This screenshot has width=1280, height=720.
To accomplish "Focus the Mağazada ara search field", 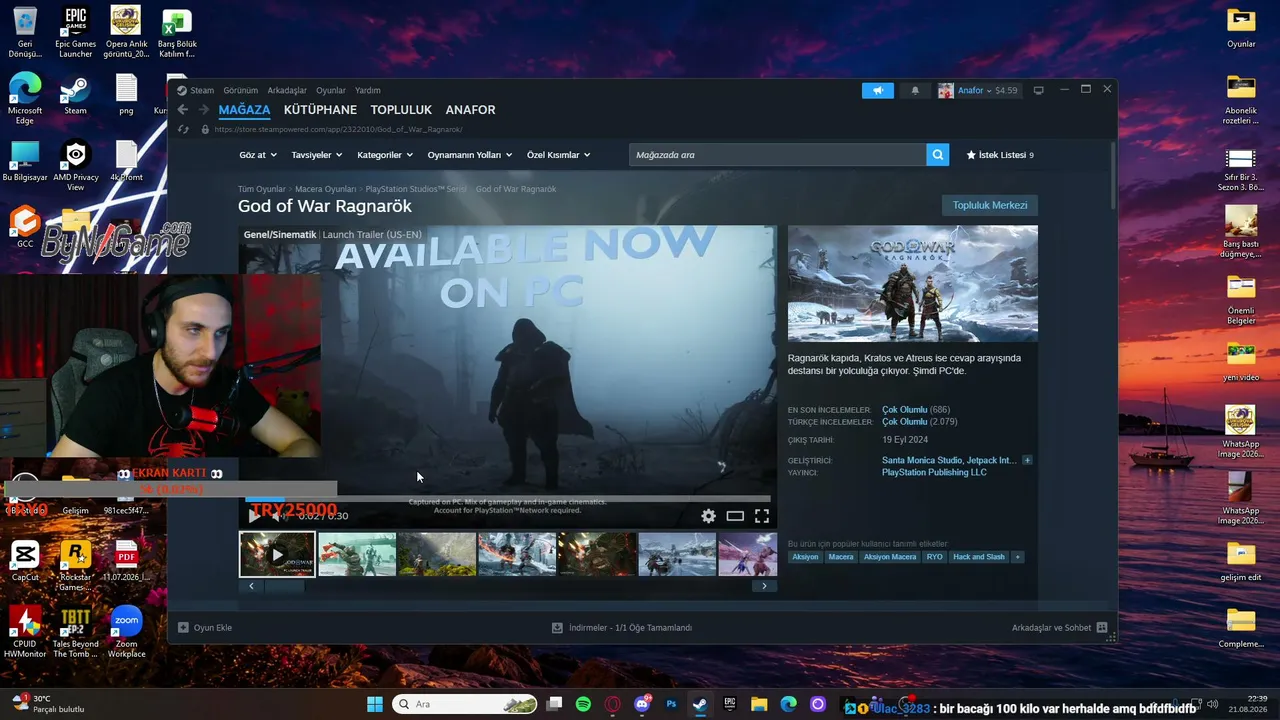I will point(778,155).
